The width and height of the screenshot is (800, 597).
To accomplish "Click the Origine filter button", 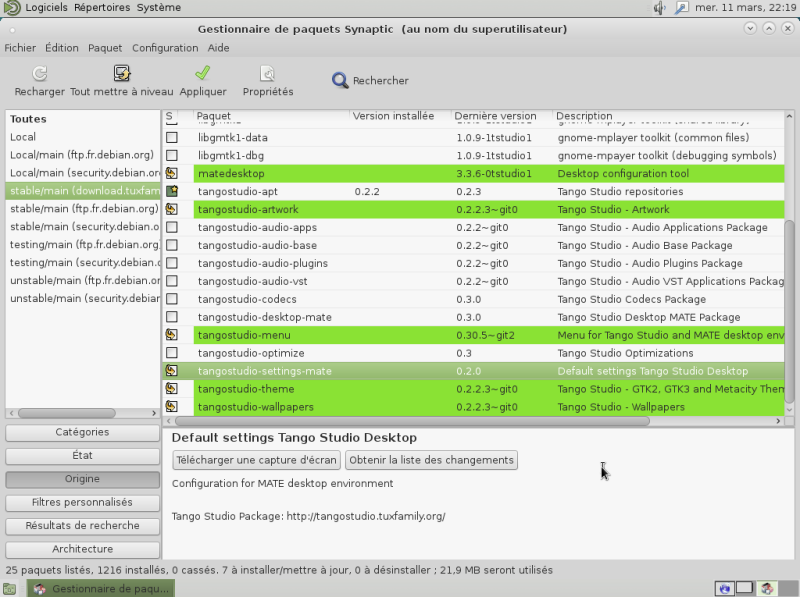I will coord(82,479).
